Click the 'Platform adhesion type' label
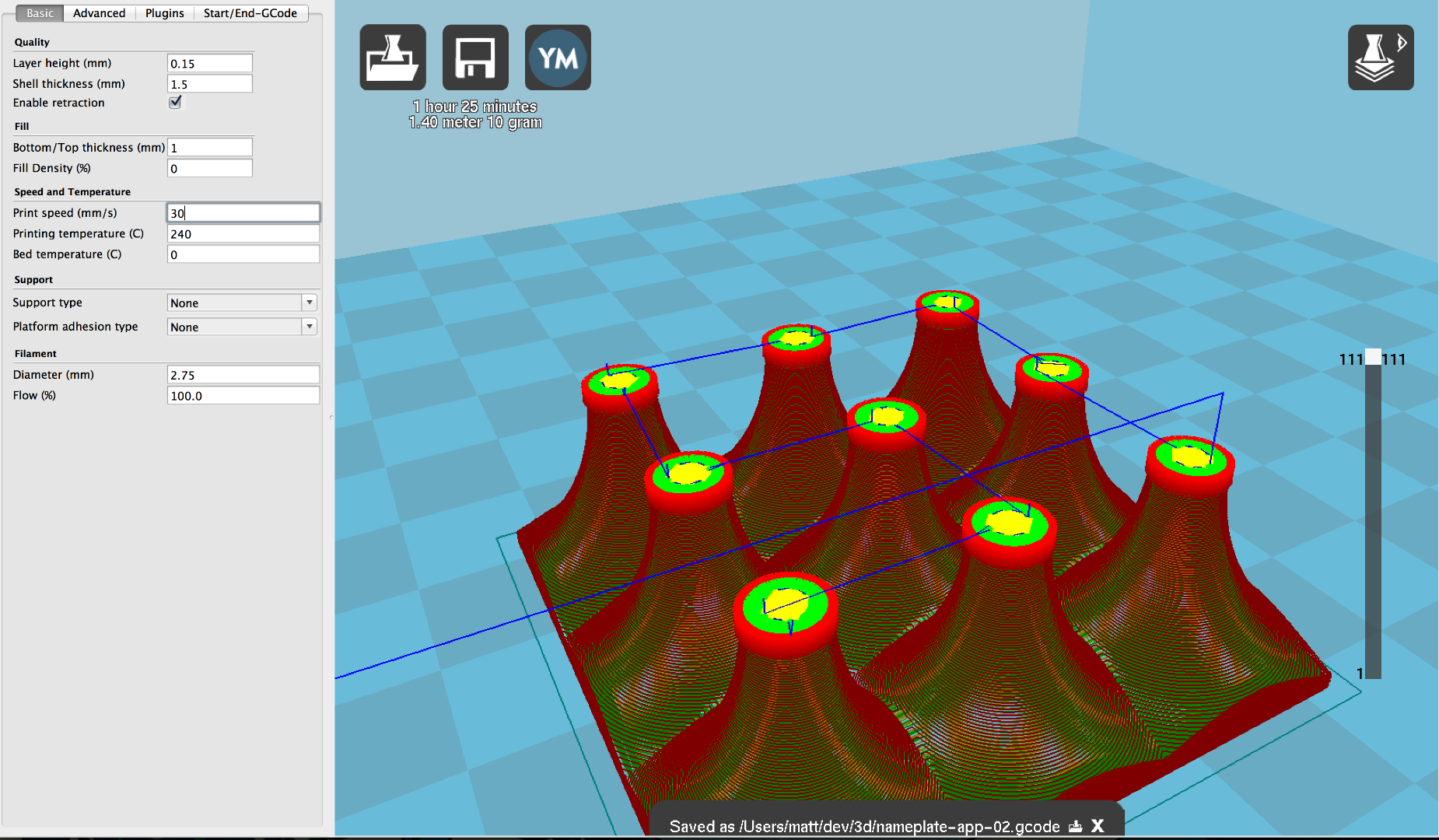 pyautogui.click(x=75, y=327)
